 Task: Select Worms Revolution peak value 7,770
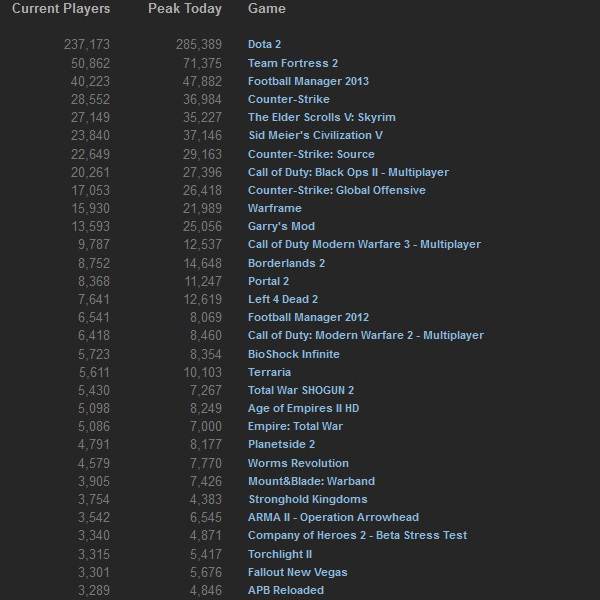206,463
